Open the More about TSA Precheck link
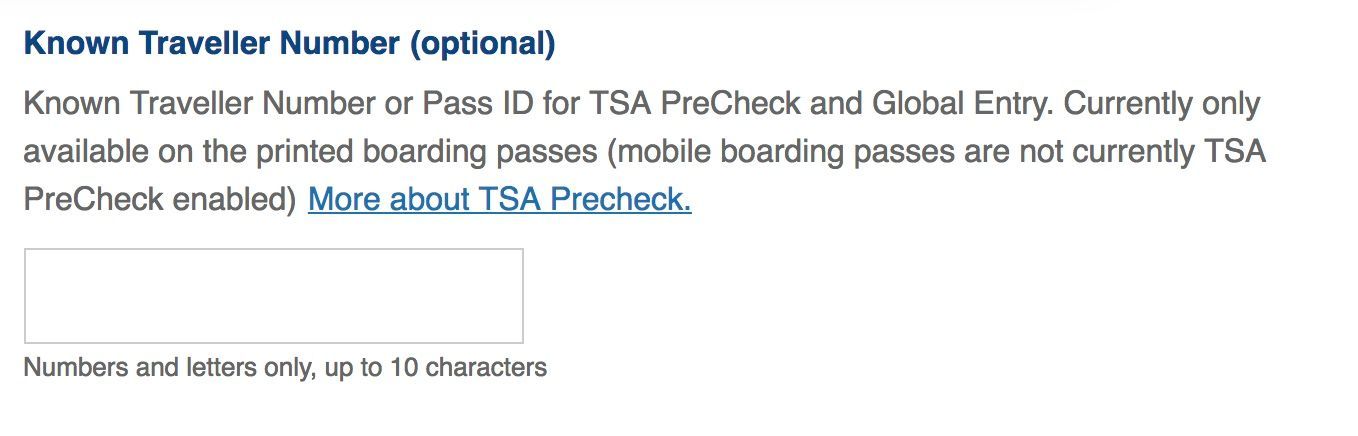The width and height of the screenshot is (1358, 436). [x=499, y=200]
